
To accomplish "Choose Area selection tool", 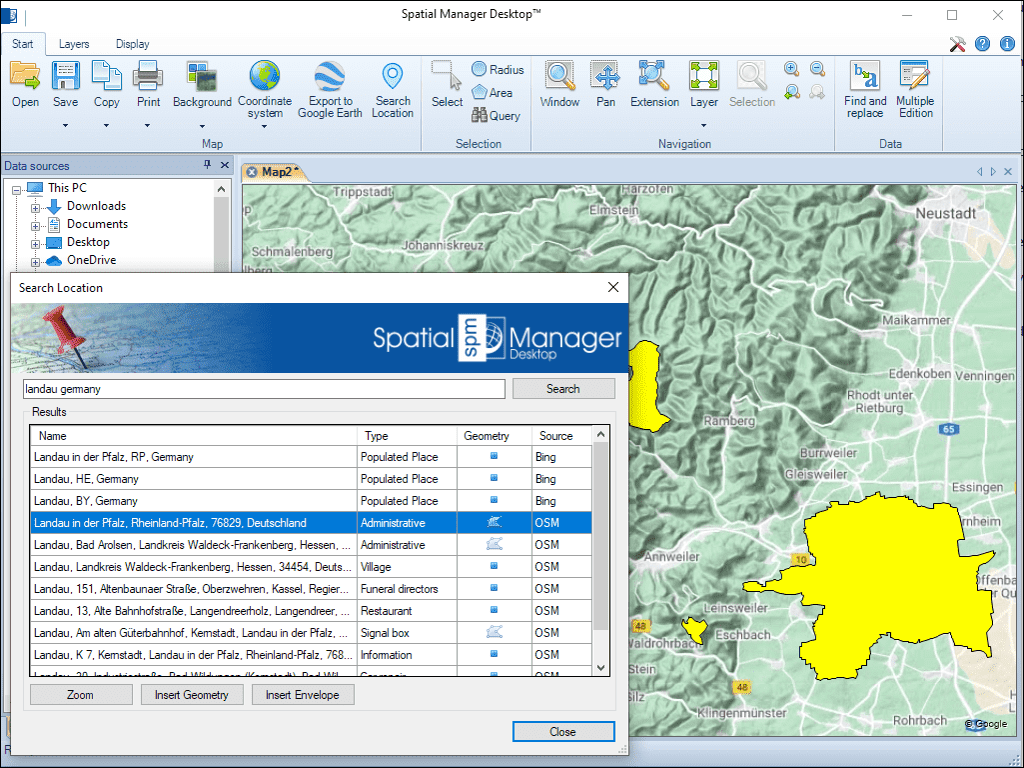I will [x=492, y=93].
